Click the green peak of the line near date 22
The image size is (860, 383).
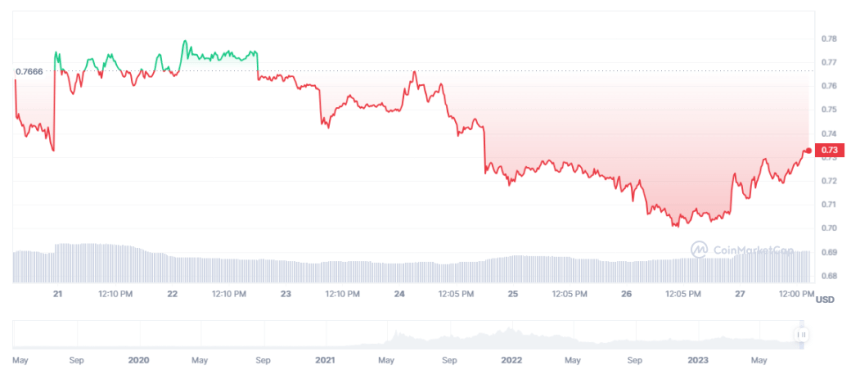pyautogui.click(x=185, y=41)
